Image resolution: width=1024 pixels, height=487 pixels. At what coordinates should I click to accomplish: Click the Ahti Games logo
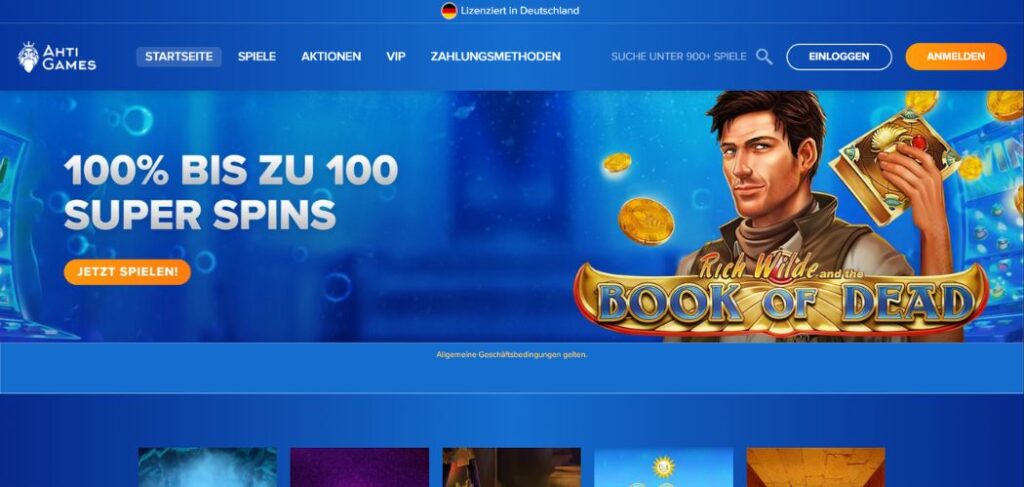click(x=57, y=57)
